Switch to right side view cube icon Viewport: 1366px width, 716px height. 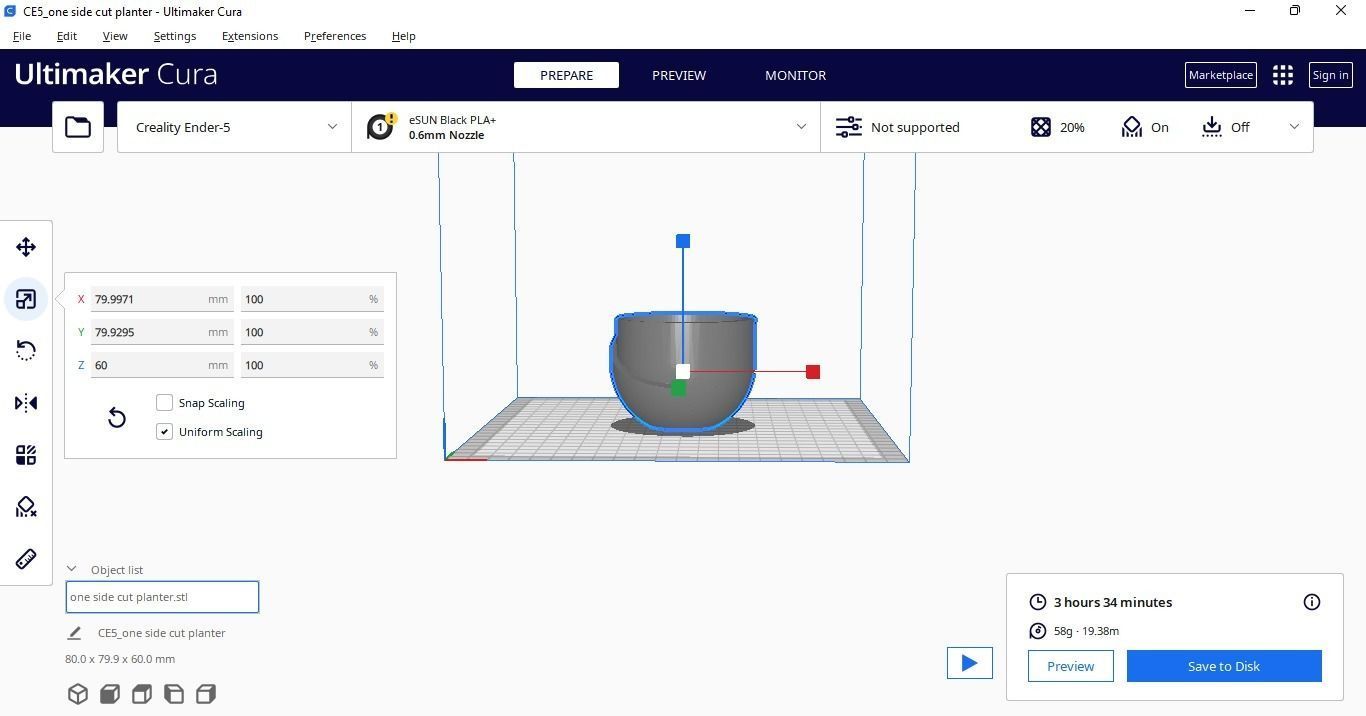(x=206, y=694)
